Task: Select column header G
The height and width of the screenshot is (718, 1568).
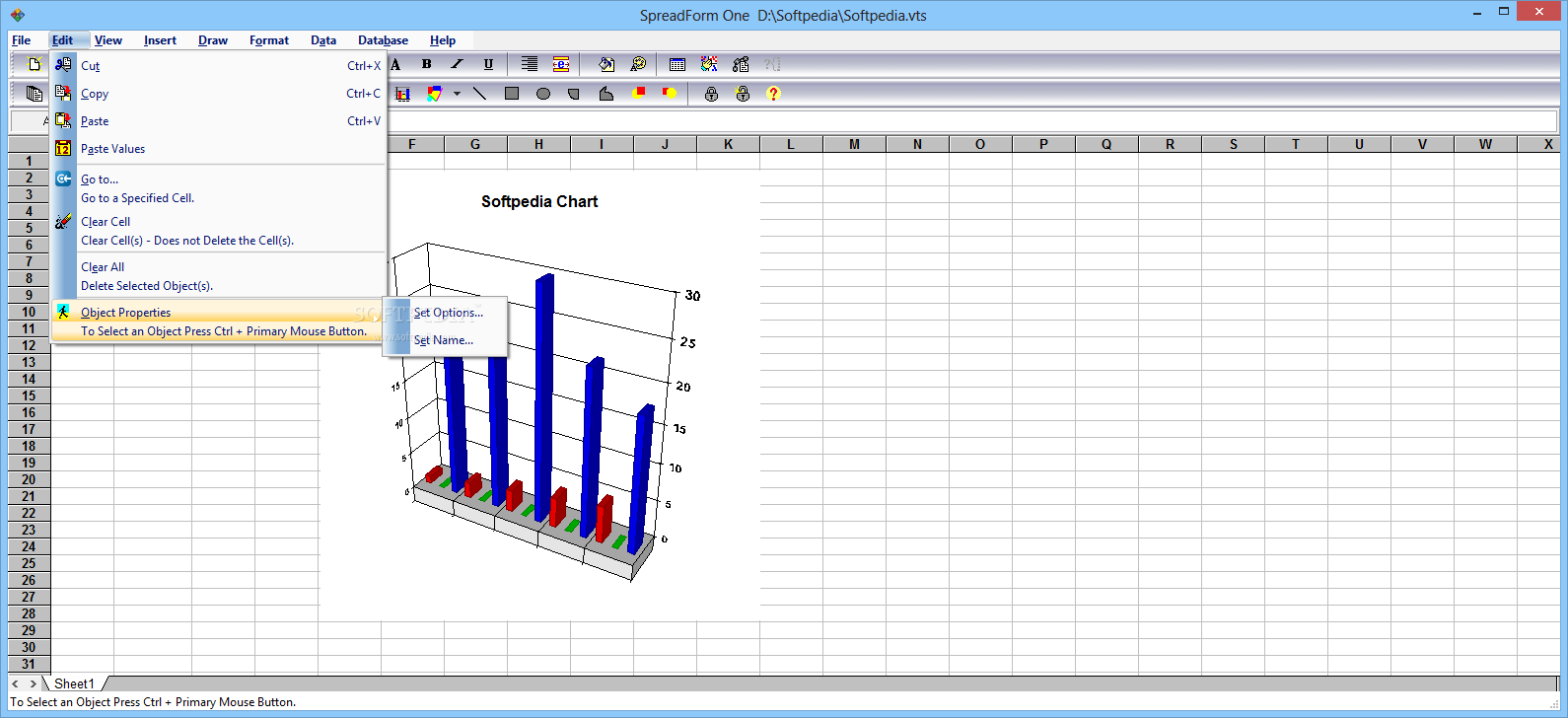Action: [x=475, y=144]
